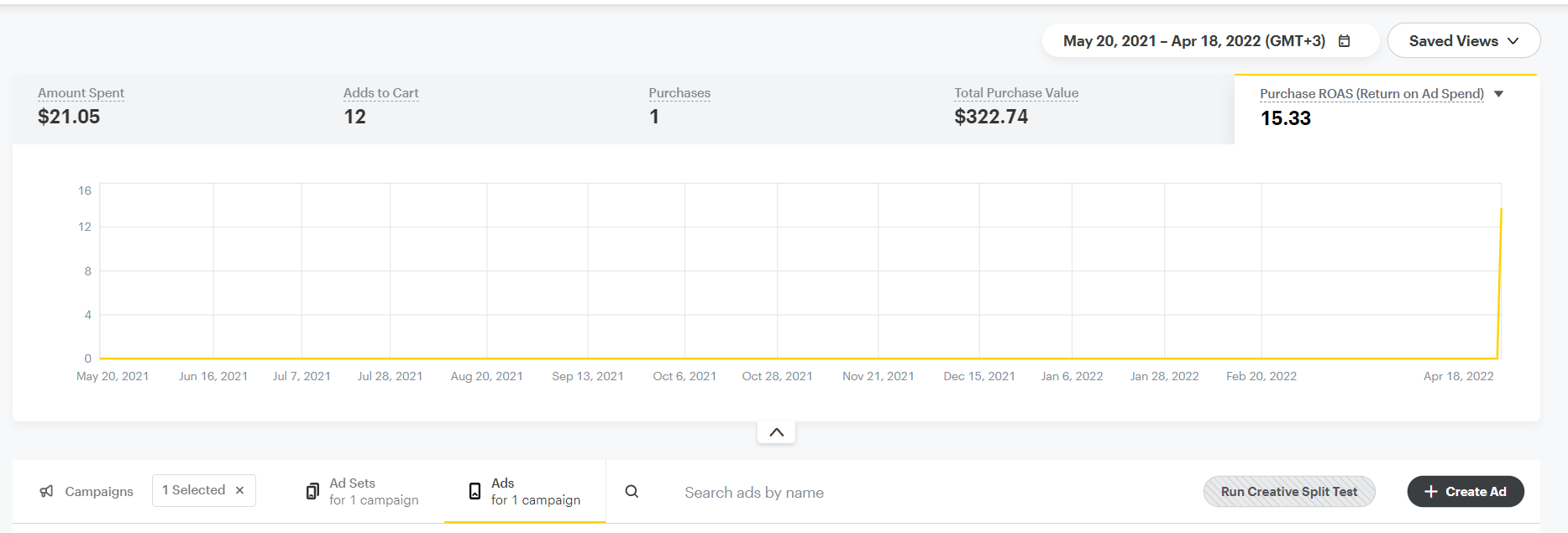Click the plus icon on Create Ad
Image resolution: width=1568 pixels, height=533 pixels.
coord(1431,492)
